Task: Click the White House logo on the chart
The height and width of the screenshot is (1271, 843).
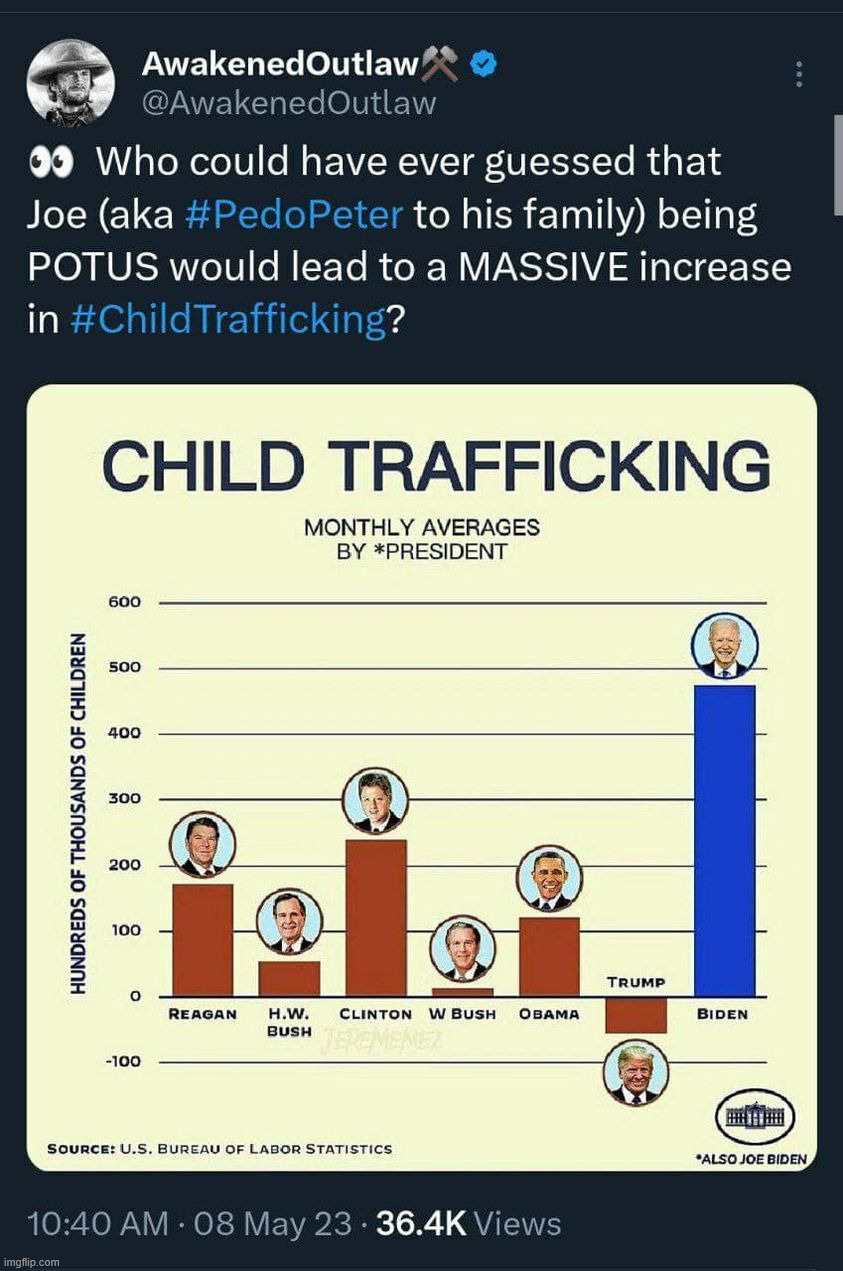Action: 756,1116
